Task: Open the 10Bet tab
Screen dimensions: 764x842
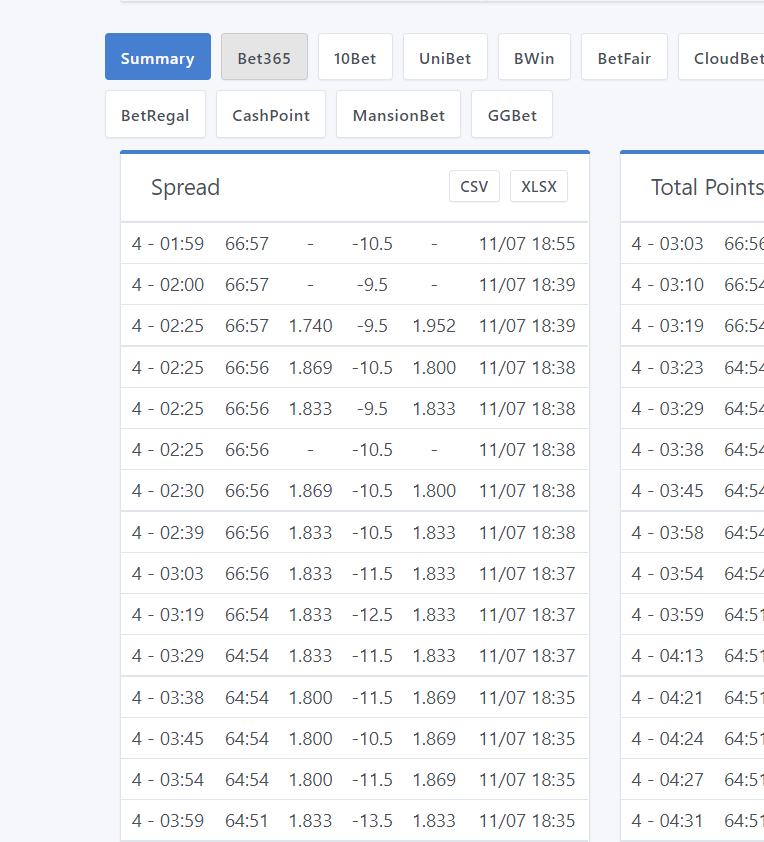Action: click(x=355, y=57)
